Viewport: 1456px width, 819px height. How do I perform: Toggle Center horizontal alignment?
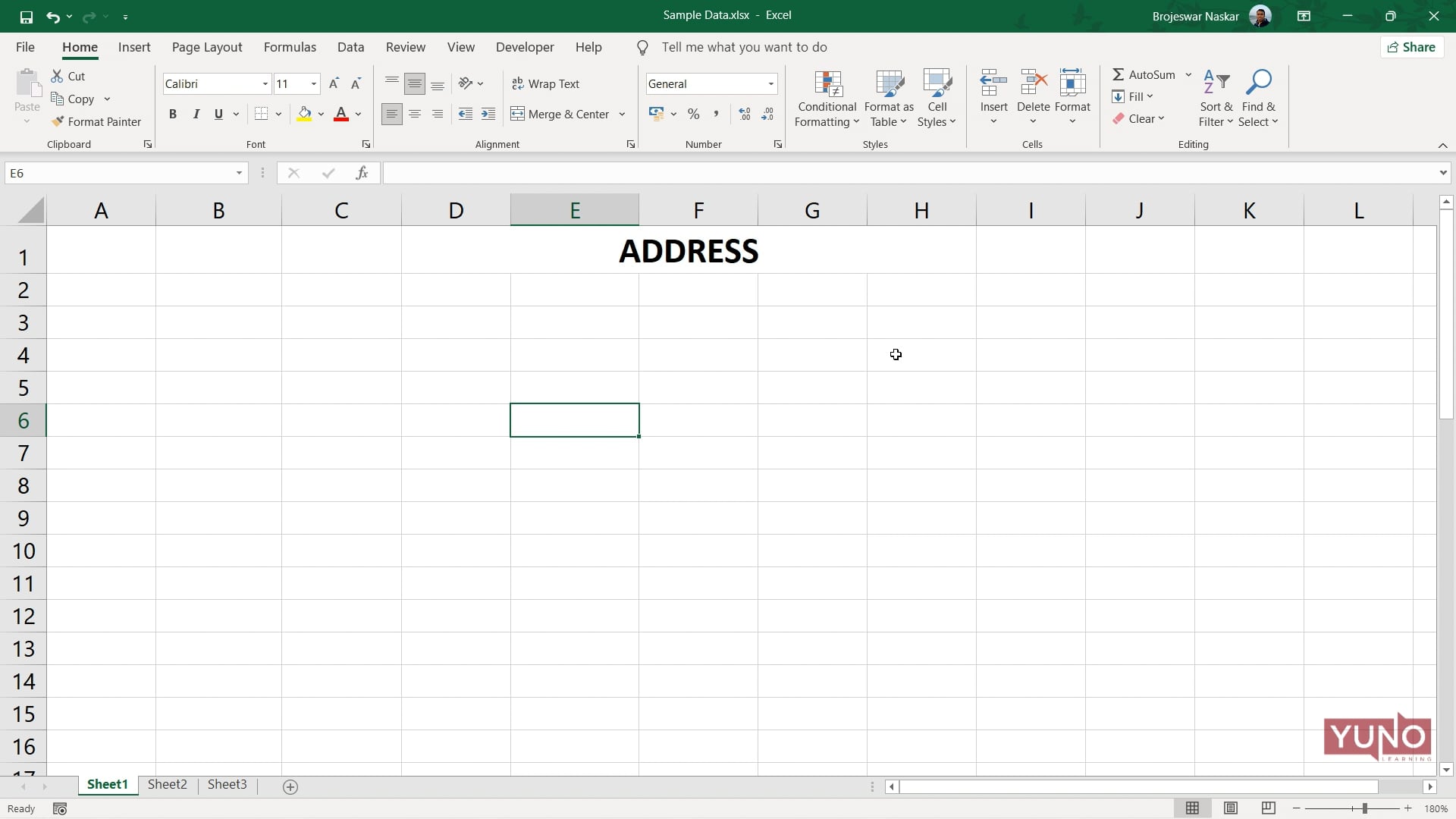pos(414,114)
